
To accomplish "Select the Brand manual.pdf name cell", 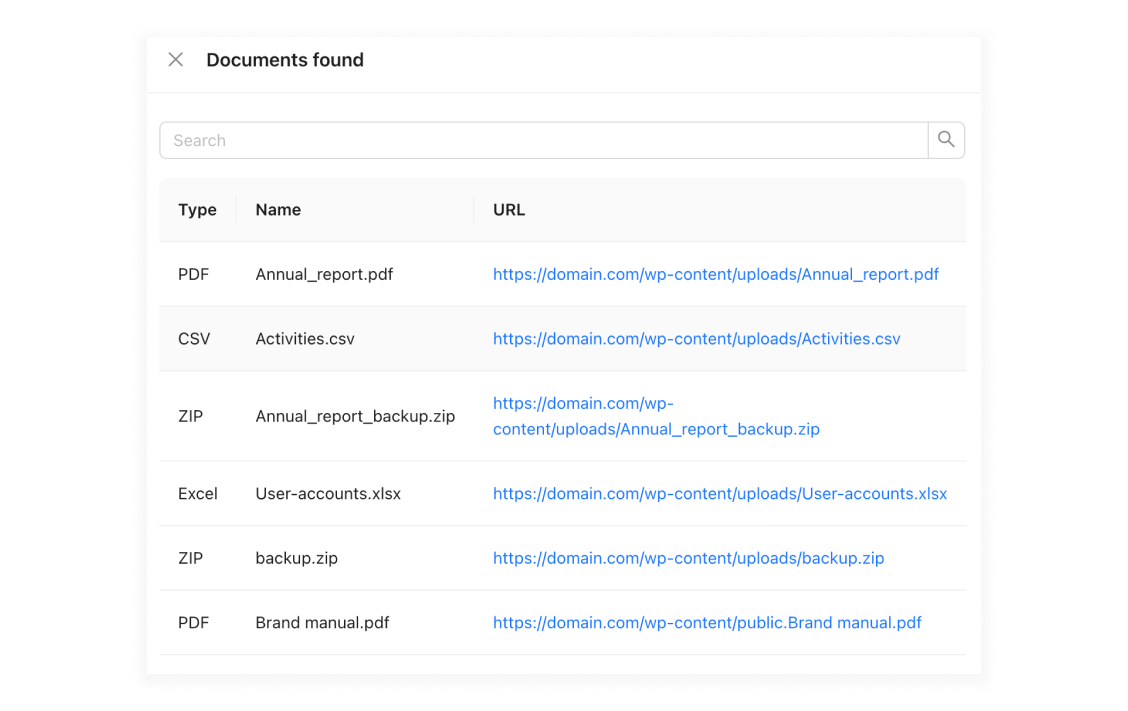I will click(322, 623).
